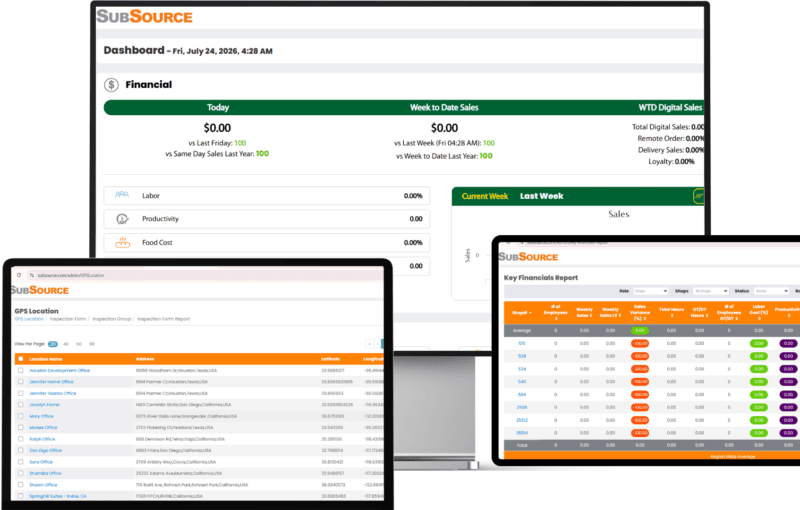Click the SubSource logo in Key Financials window
The image size is (800, 510).
tap(528, 257)
